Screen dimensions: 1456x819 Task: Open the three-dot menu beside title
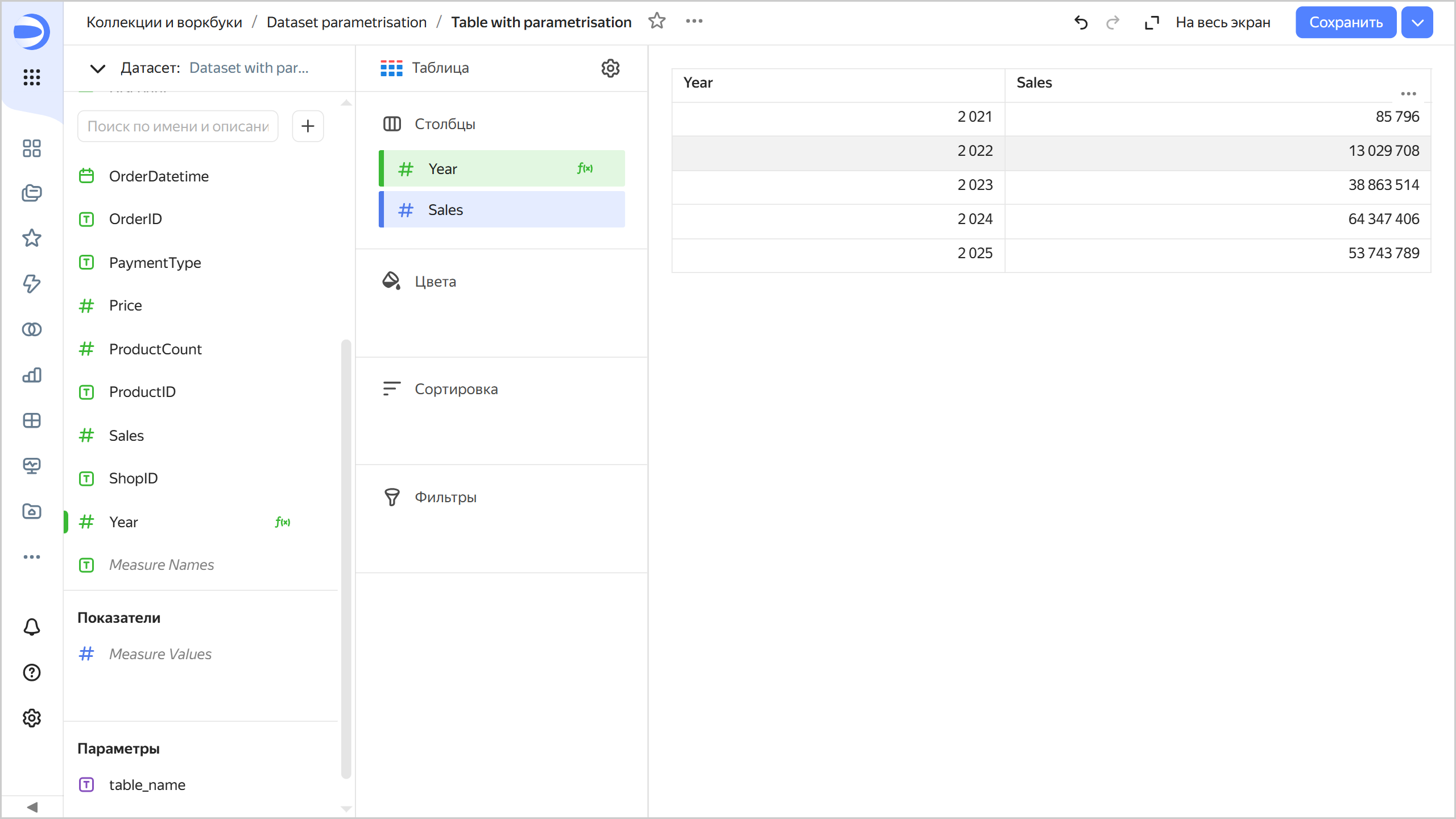pyautogui.click(x=694, y=22)
